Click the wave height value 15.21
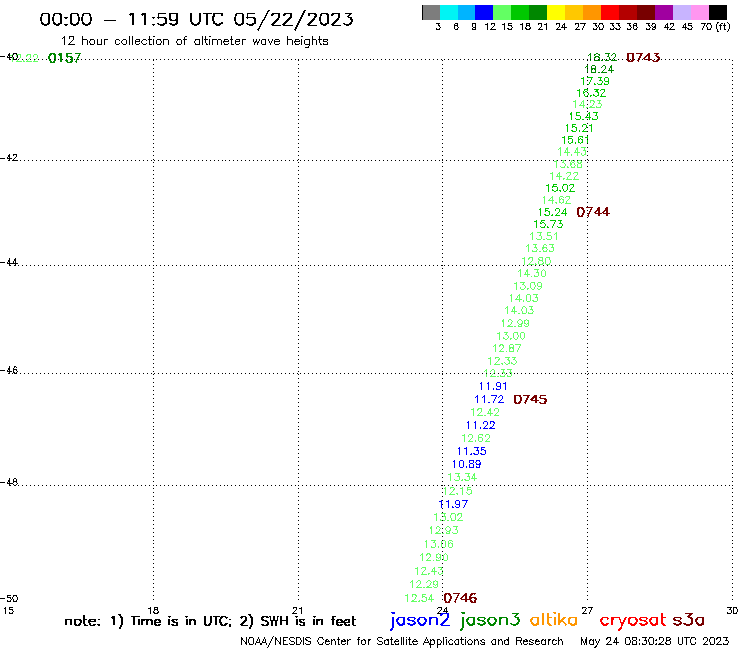The image size is (740, 650). pos(579,128)
